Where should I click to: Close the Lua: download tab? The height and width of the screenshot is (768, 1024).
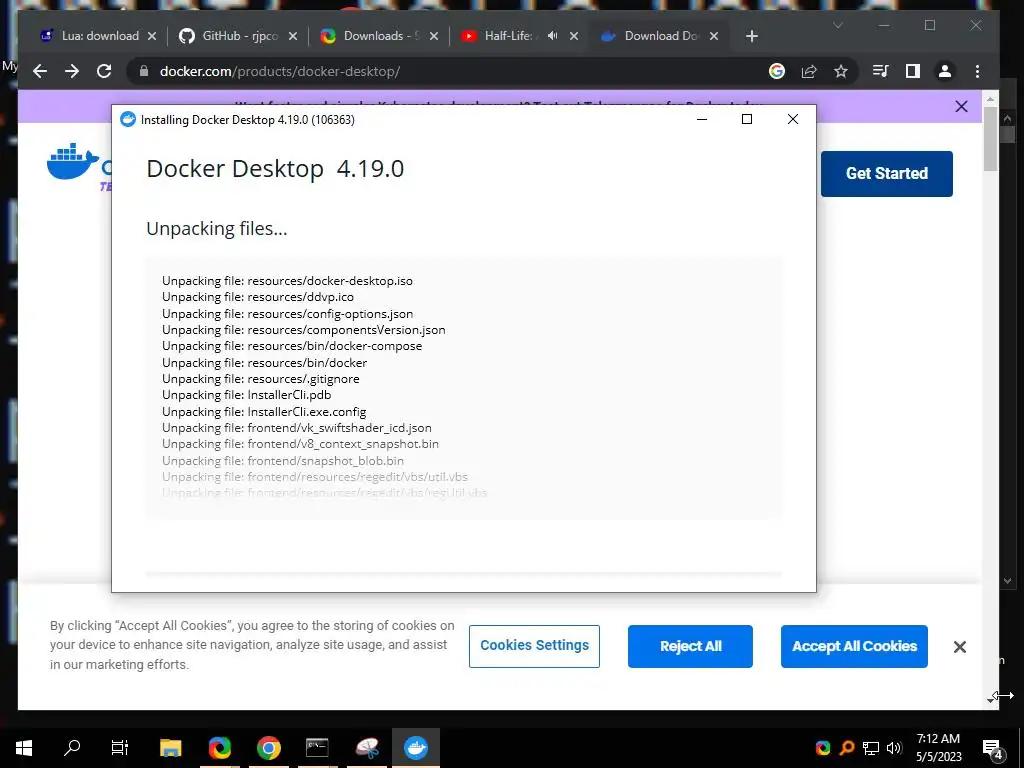(152, 36)
